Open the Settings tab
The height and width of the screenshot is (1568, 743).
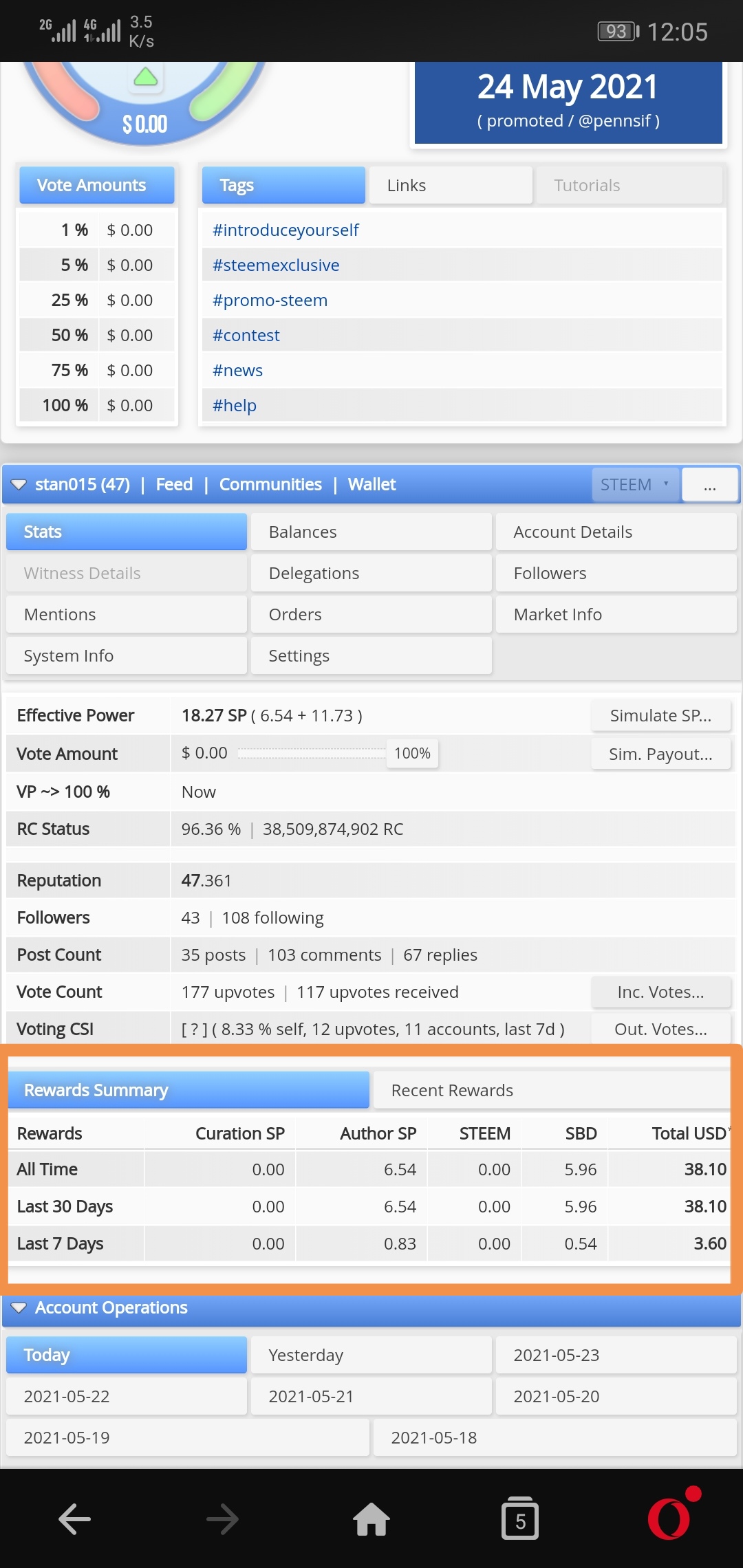tap(371, 655)
